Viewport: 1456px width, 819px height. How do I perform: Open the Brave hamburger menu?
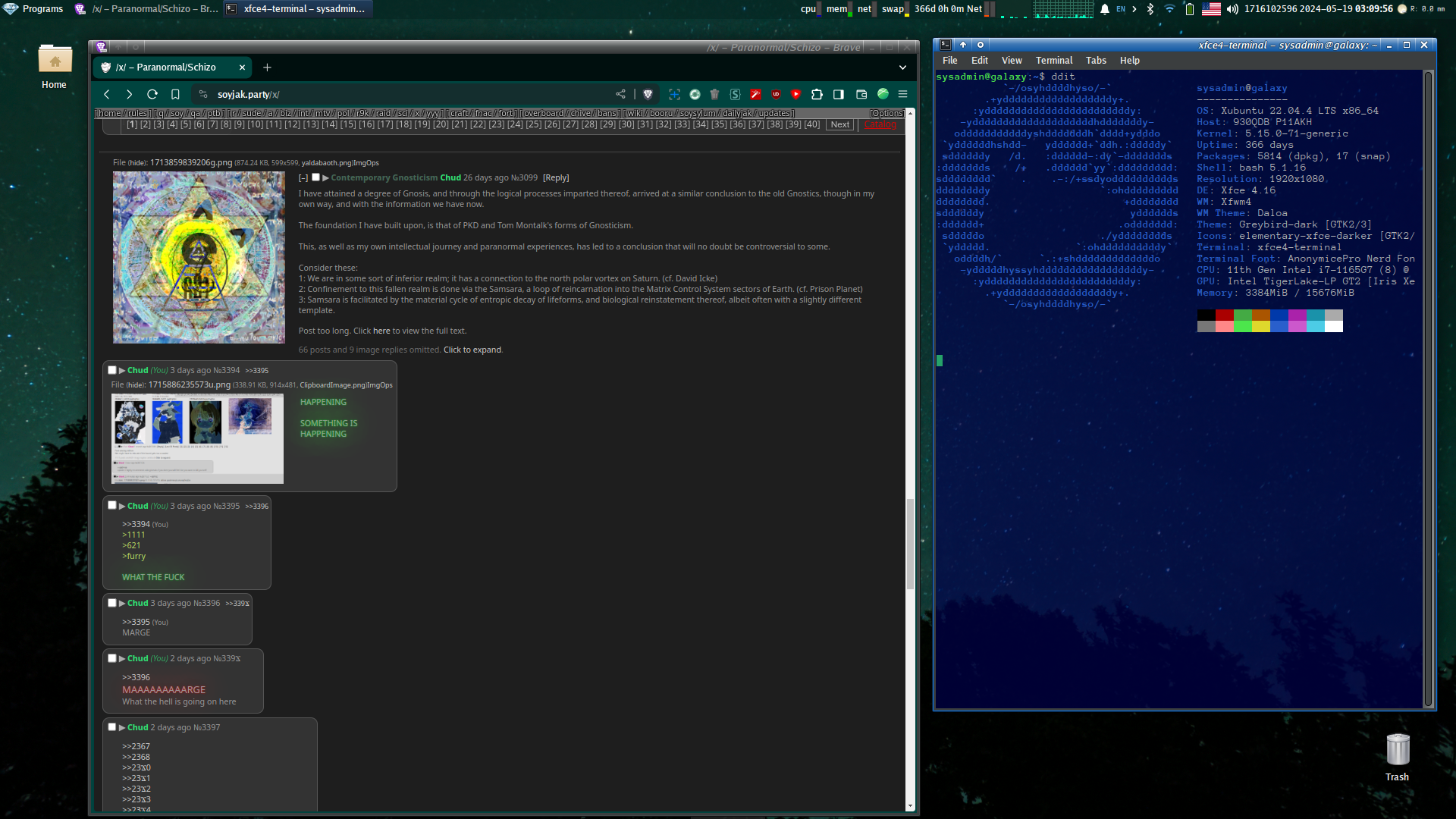point(902,94)
